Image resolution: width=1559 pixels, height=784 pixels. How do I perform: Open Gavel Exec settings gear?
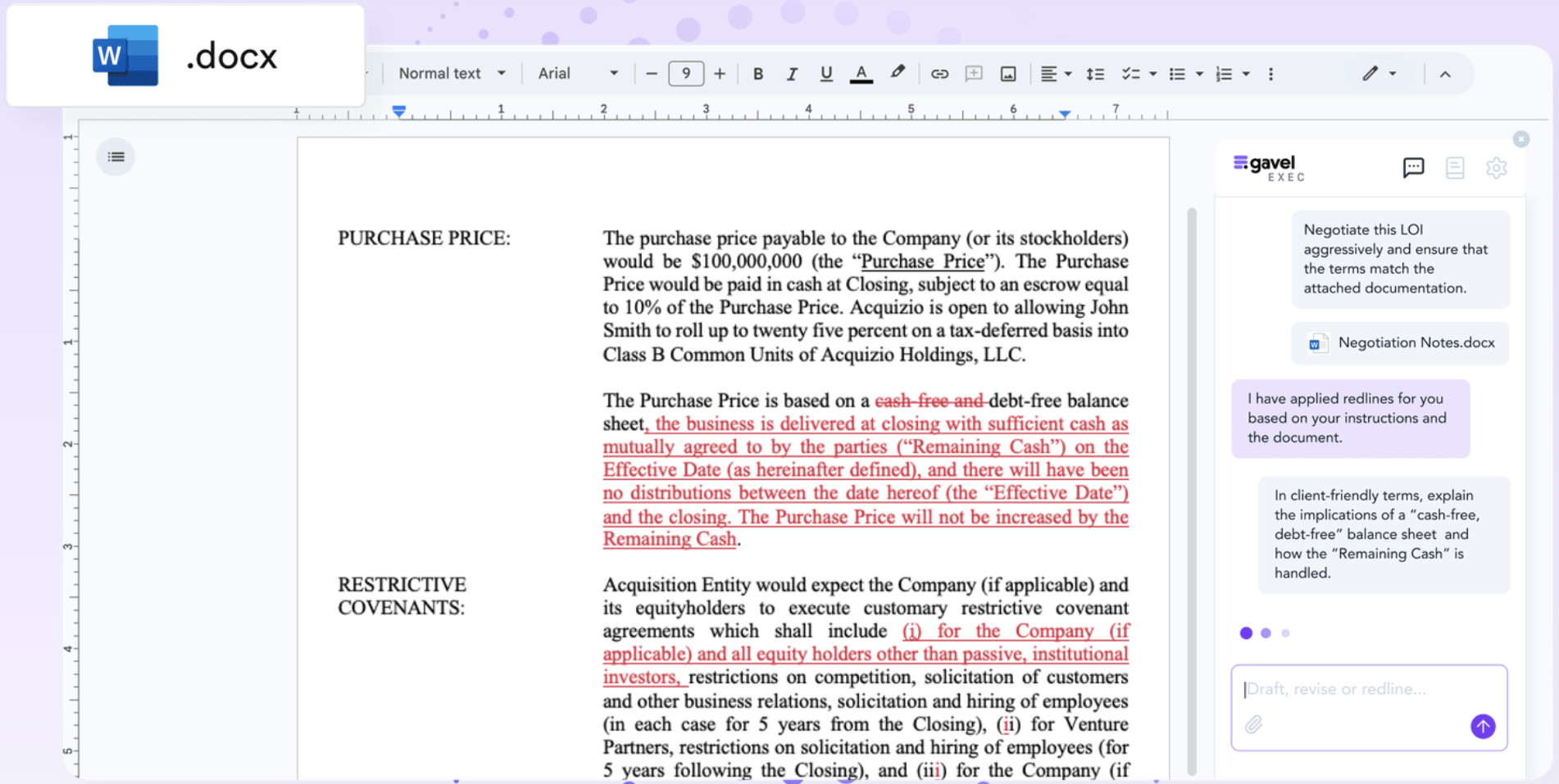(x=1496, y=168)
